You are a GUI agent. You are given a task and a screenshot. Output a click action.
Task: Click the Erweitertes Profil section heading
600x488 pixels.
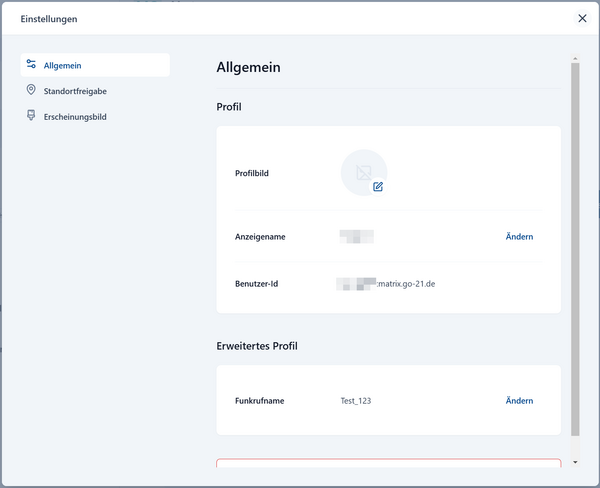click(257, 346)
